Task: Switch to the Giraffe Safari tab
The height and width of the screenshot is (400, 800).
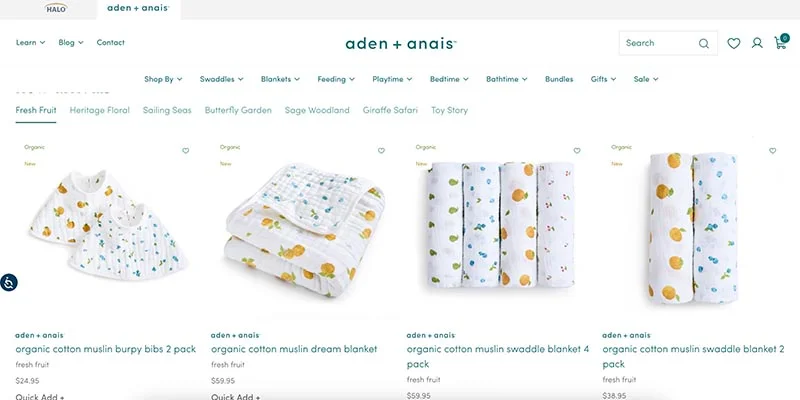Action: (390, 110)
